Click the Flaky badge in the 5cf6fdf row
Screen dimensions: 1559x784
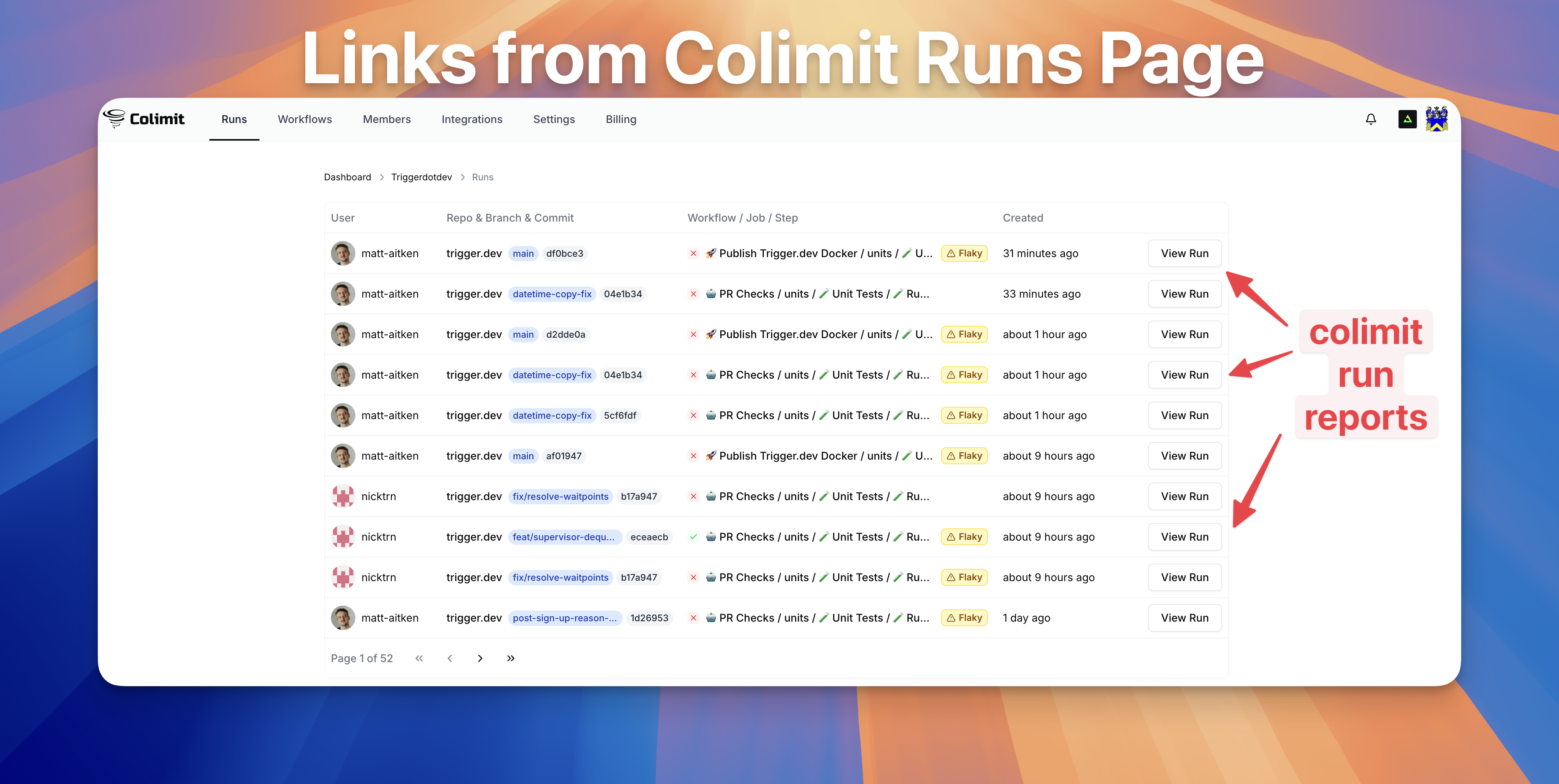[964, 416]
